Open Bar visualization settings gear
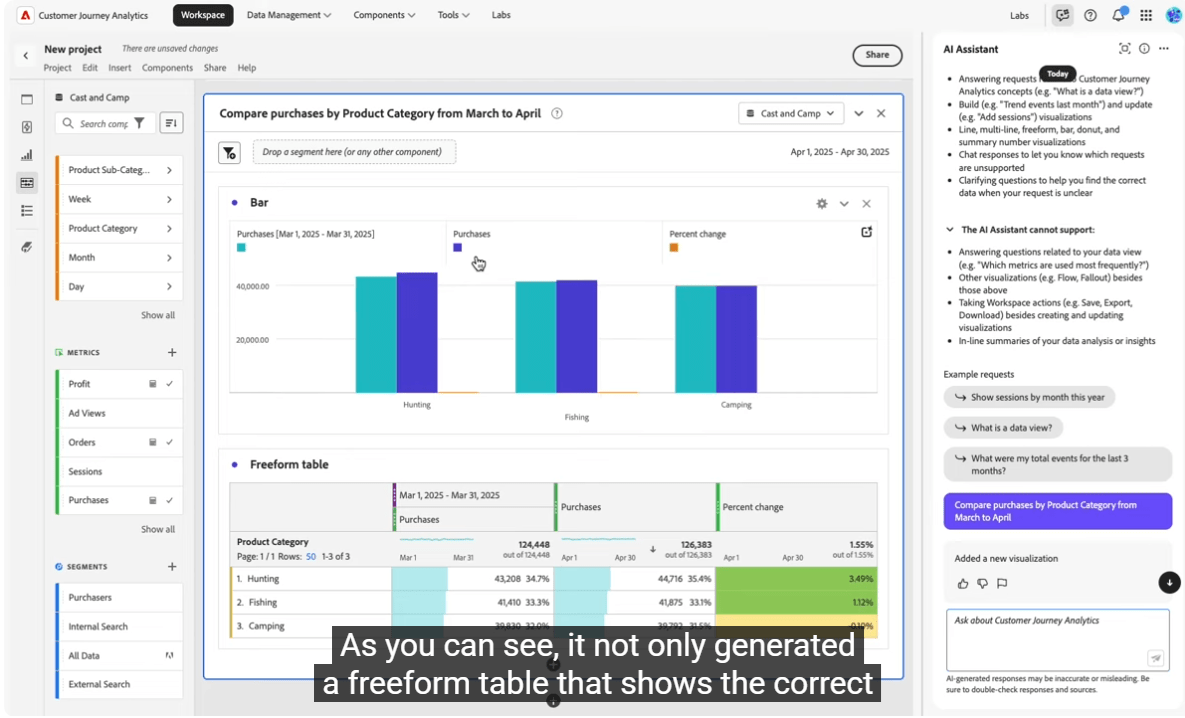This screenshot has width=1185, height=718. click(x=821, y=203)
